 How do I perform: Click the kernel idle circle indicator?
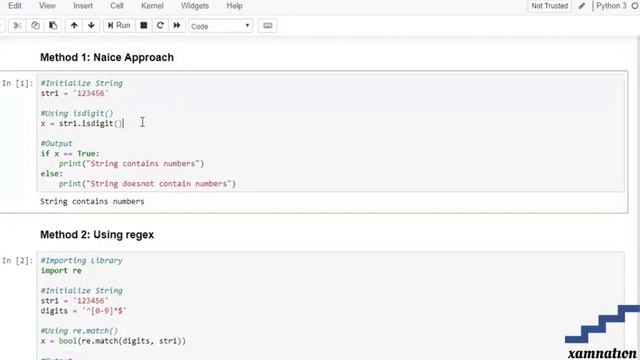tap(635, 6)
